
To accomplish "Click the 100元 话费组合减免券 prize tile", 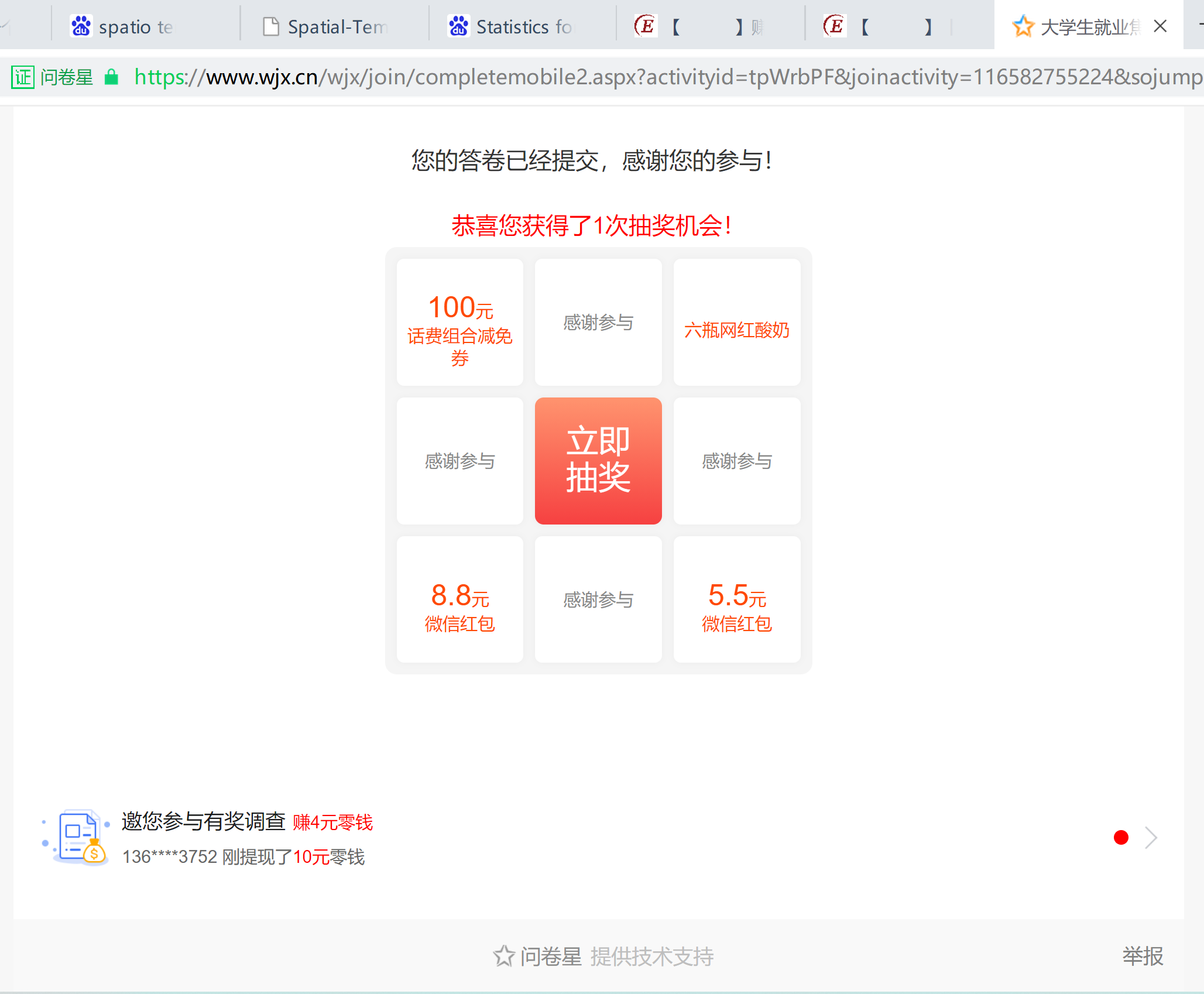I will coord(460,323).
